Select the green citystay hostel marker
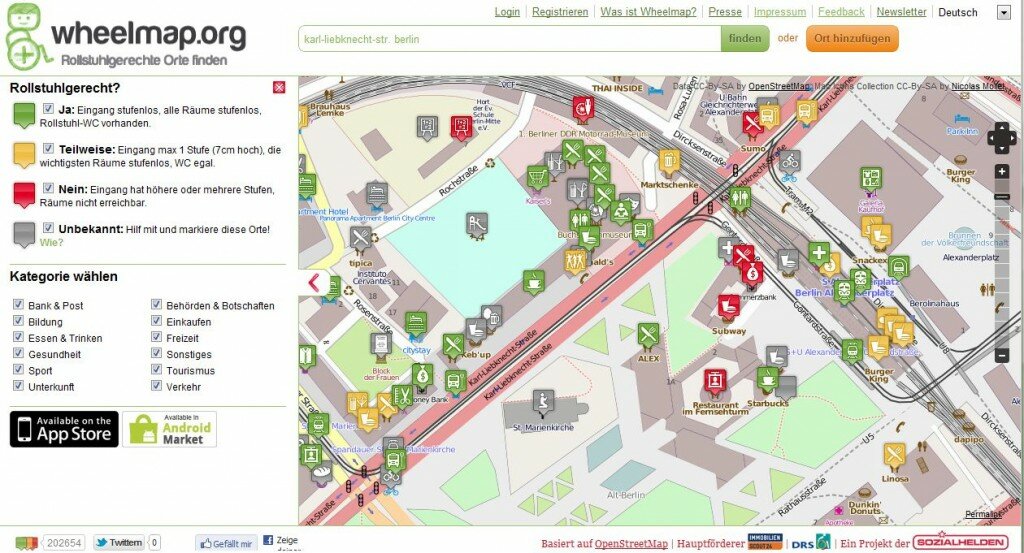The height and width of the screenshot is (553, 1024). tap(416, 326)
